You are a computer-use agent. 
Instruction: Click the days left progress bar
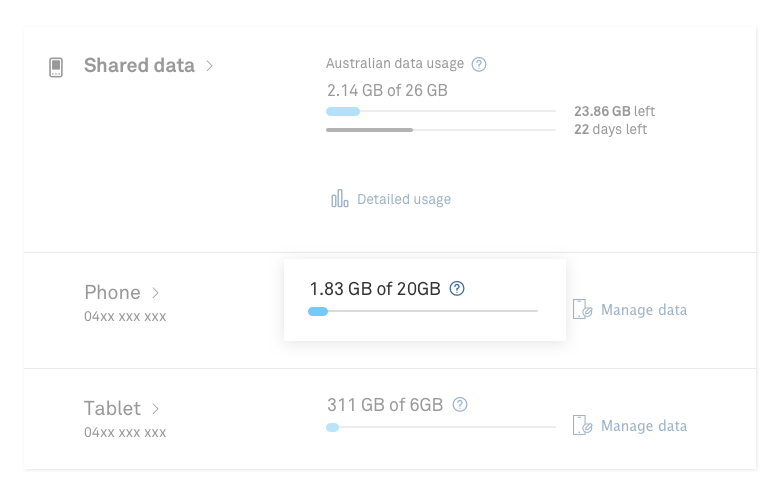(x=441, y=130)
